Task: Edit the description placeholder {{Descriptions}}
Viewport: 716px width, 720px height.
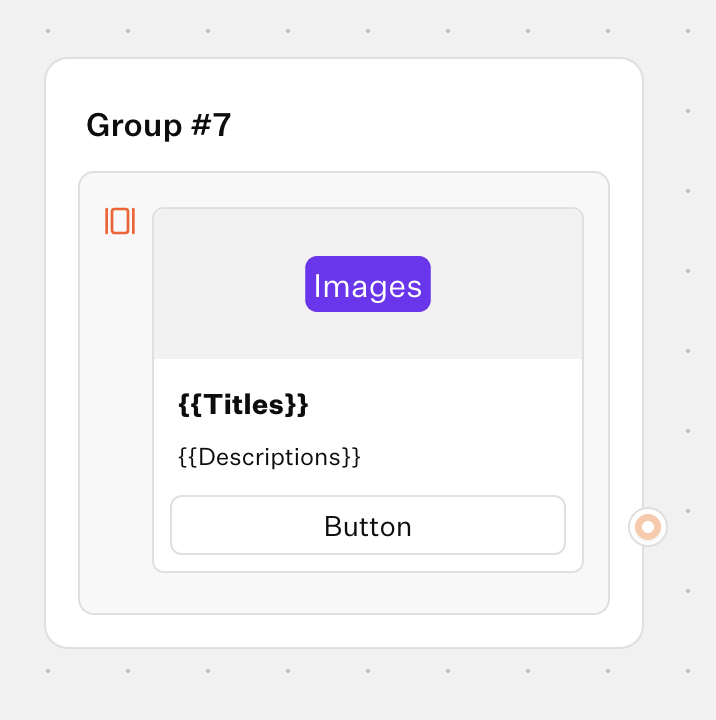Action: 269,457
